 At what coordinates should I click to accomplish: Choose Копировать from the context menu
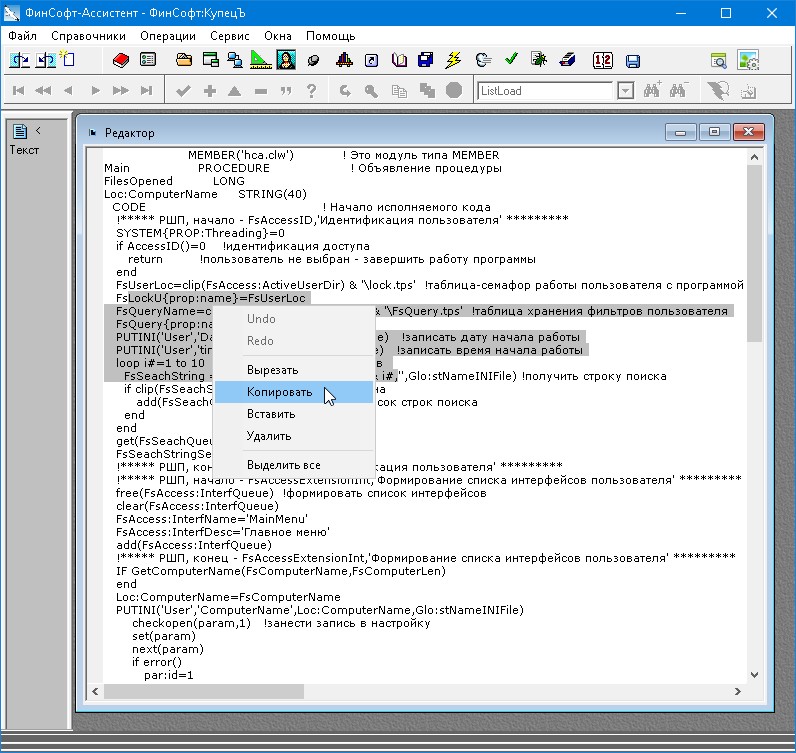279,392
